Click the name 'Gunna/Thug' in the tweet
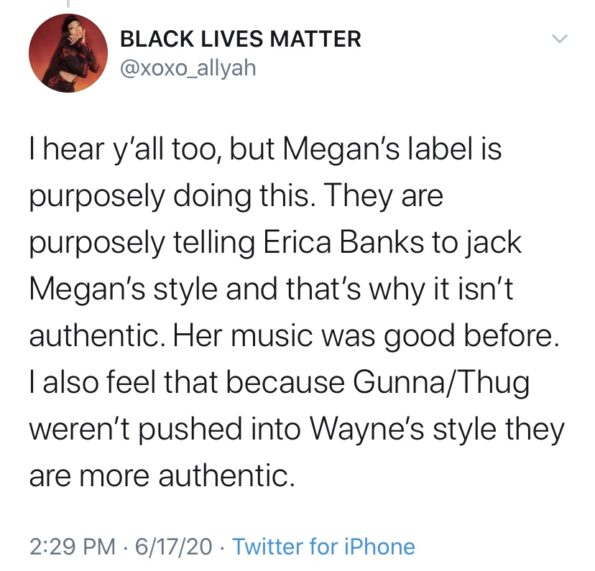This screenshot has width=595, height=571. [441, 383]
